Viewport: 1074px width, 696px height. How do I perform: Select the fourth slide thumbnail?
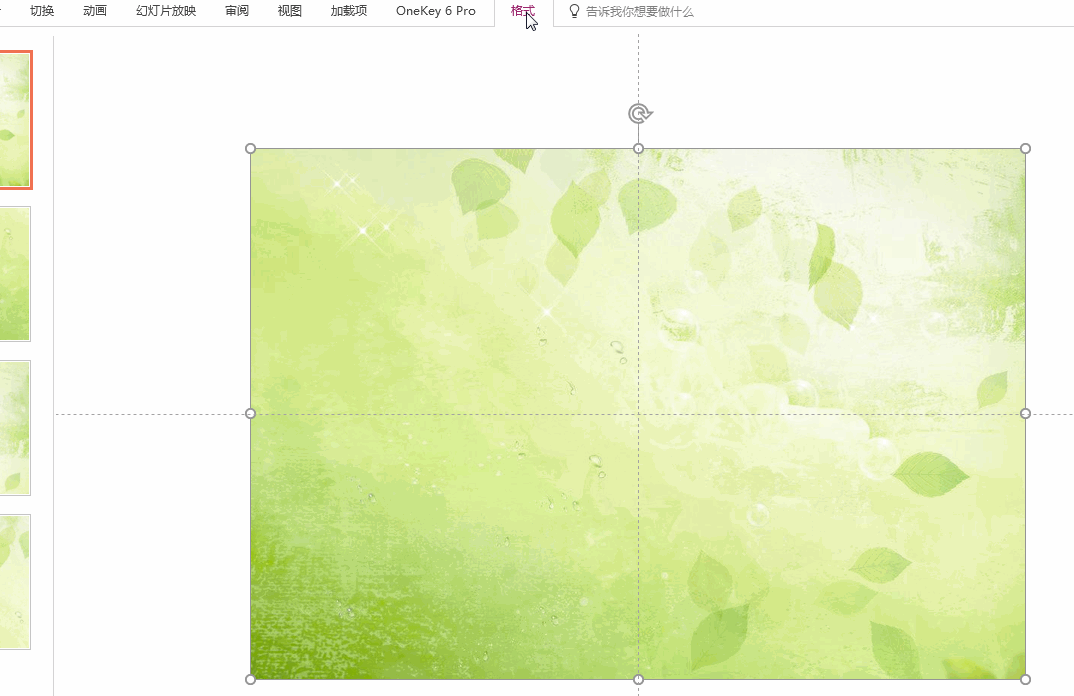click(15, 581)
